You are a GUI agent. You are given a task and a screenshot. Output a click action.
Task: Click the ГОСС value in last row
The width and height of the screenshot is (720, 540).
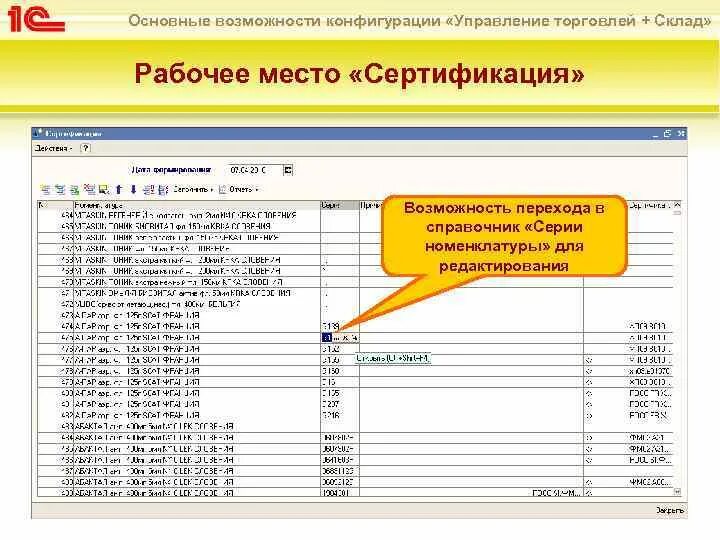click(x=556, y=493)
